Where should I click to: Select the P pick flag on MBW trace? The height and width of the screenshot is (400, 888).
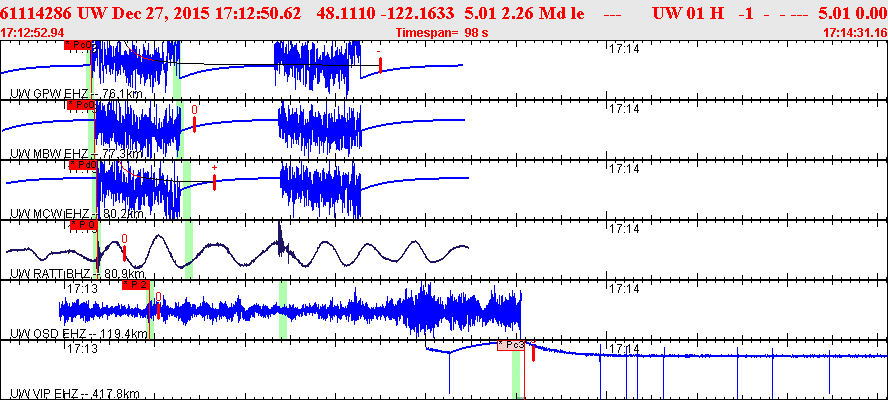[x=82, y=105]
